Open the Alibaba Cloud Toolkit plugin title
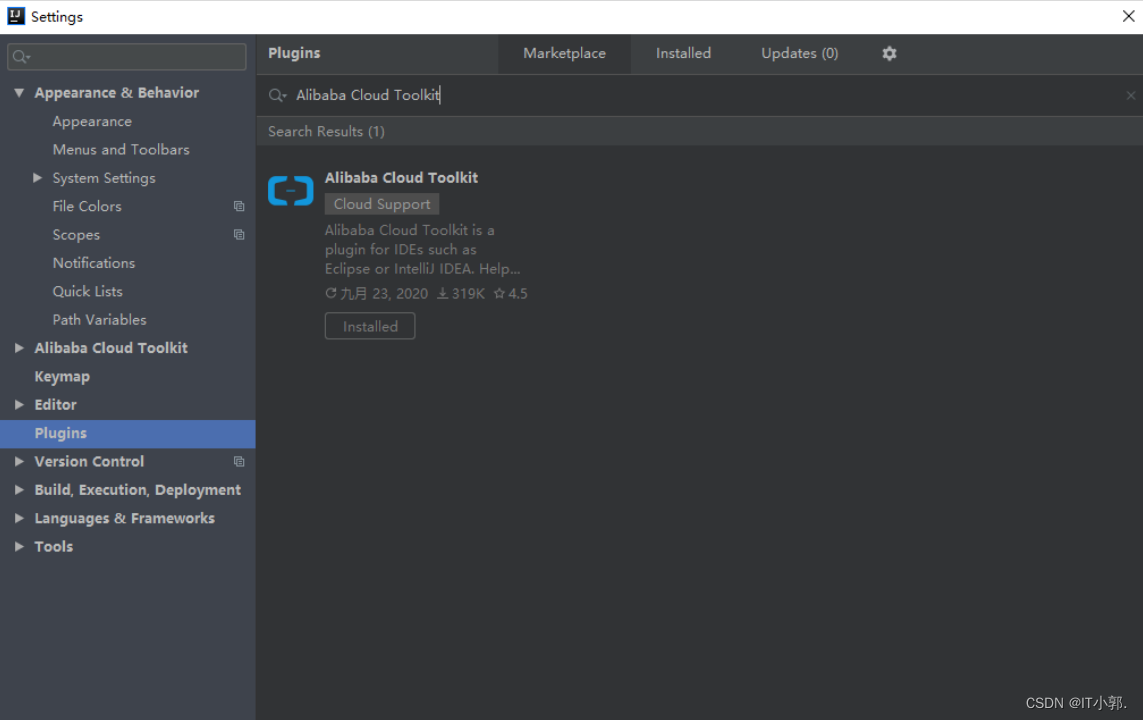 pos(401,178)
